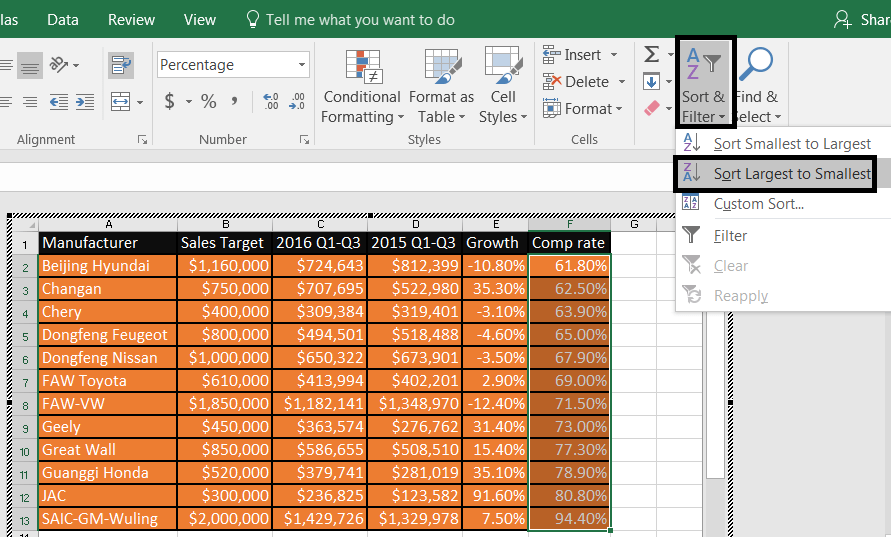Toggle Wrap Text
This screenshot has width=891, height=537.
pyautogui.click(x=120, y=65)
